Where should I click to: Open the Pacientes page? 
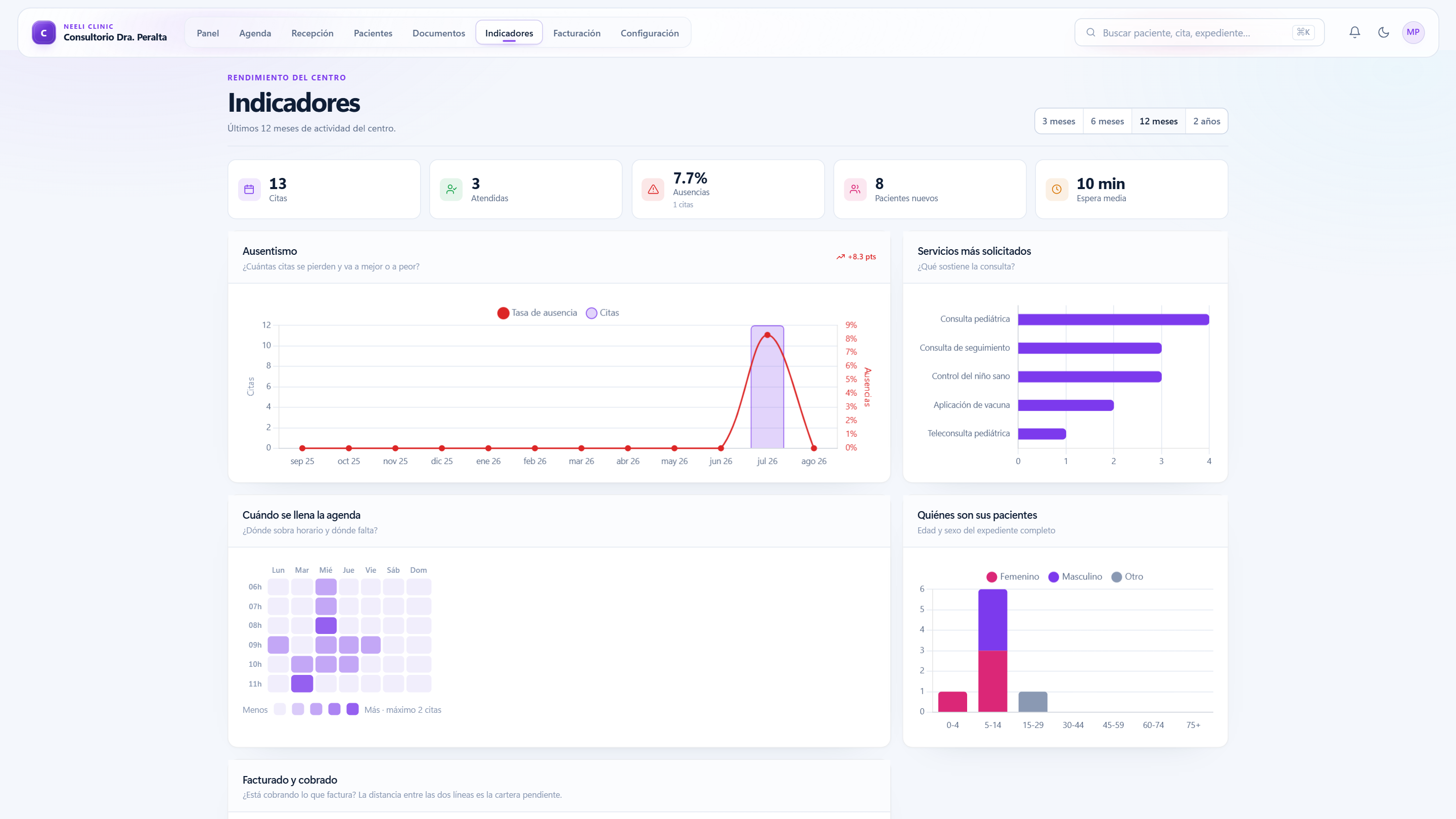click(373, 33)
